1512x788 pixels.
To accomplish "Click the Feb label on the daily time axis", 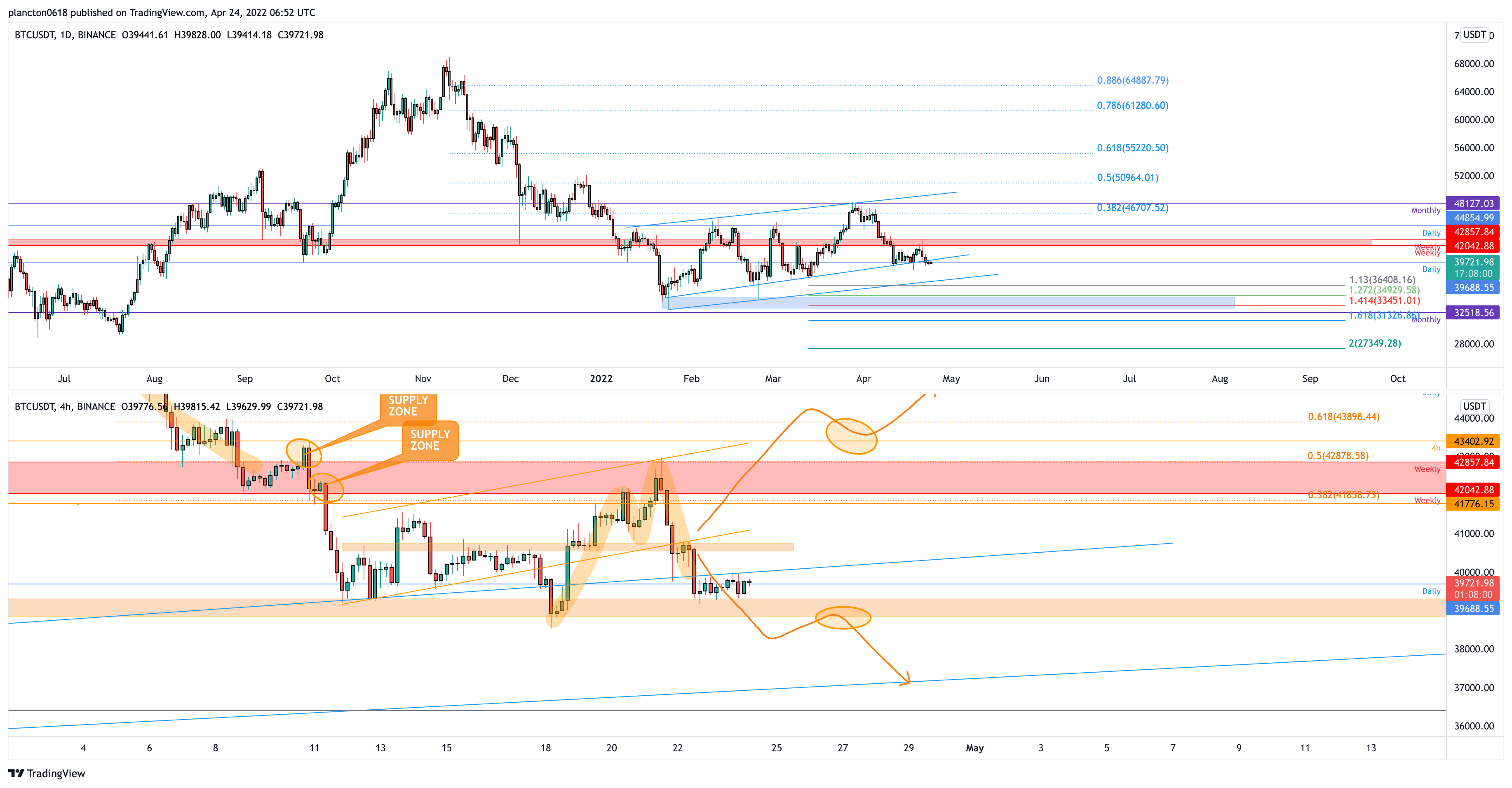I will pos(691,379).
